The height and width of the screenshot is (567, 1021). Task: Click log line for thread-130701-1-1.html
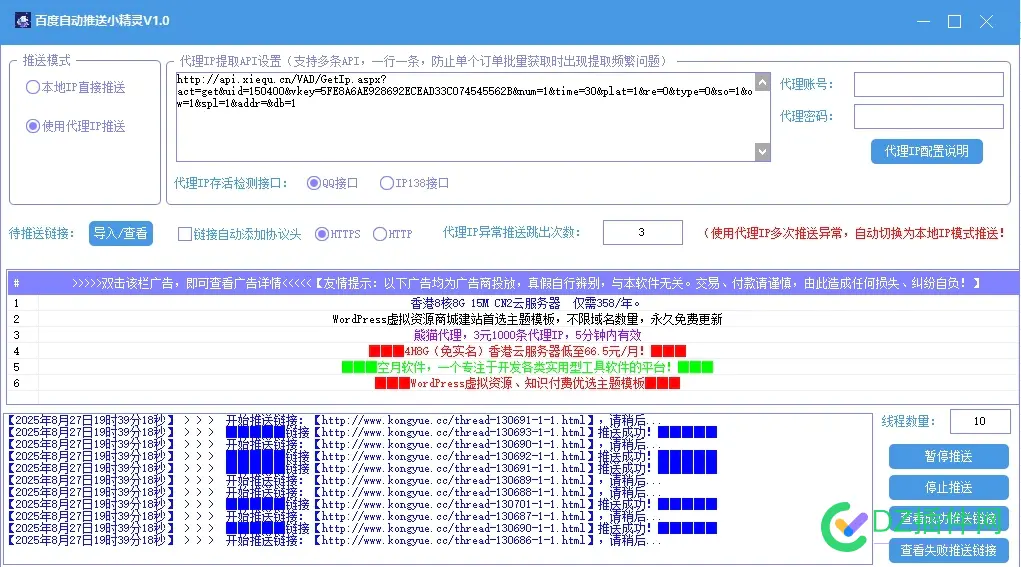[363, 505]
